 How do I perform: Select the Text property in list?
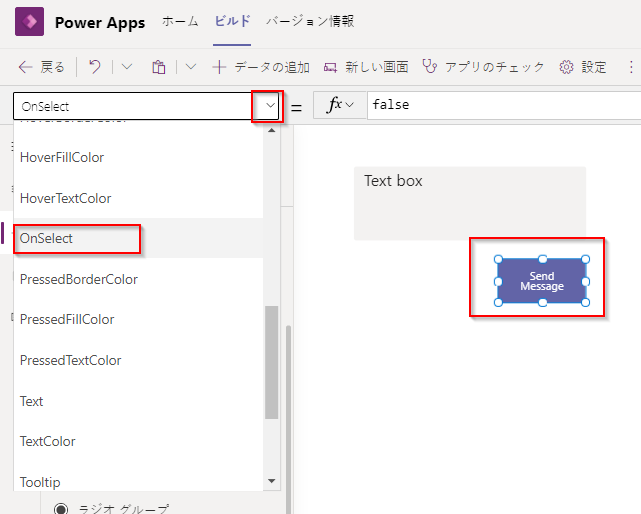click(x=138, y=401)
